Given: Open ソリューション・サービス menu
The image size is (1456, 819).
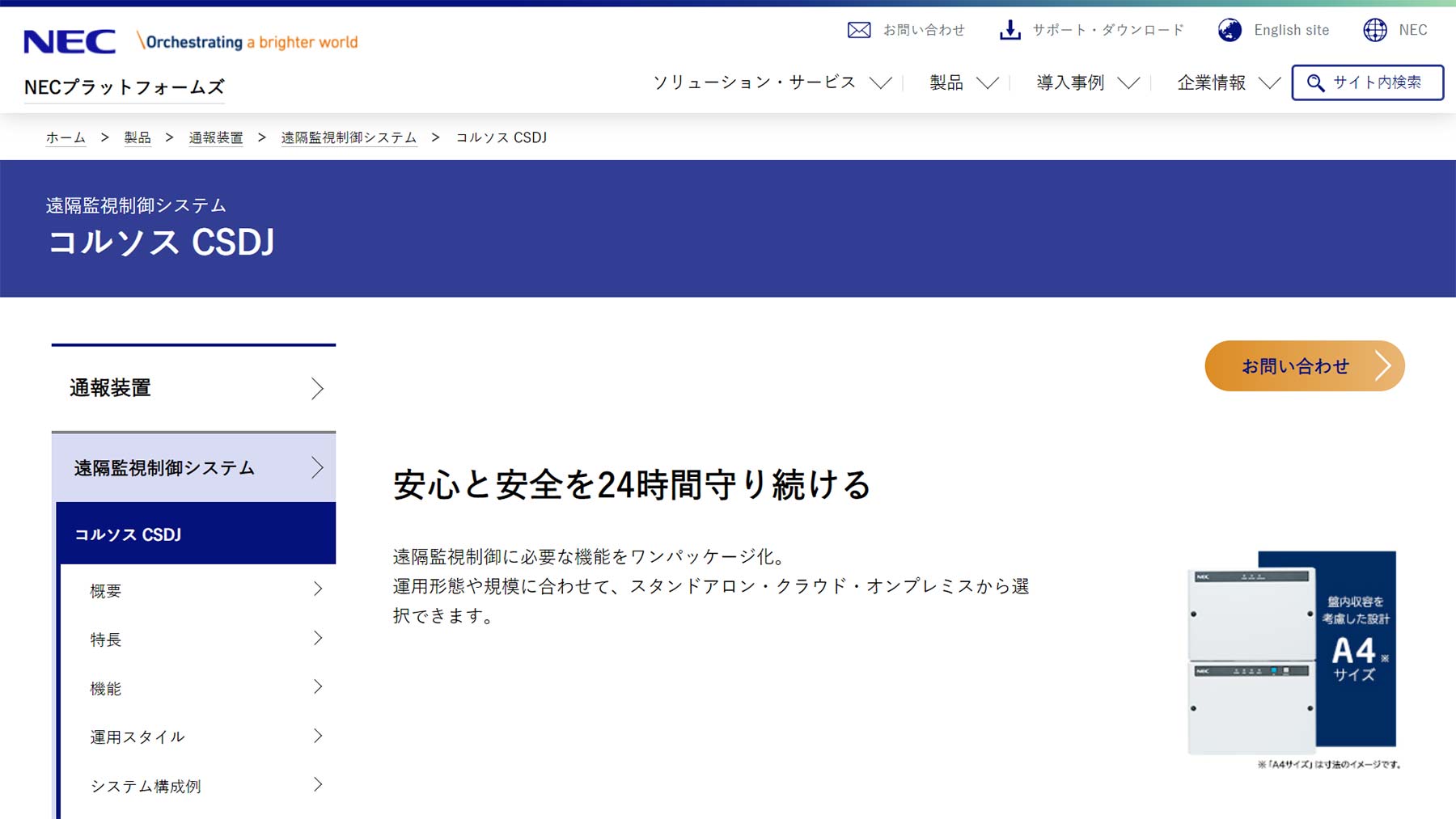Looking at the screenshot, I should coord(754,82).
